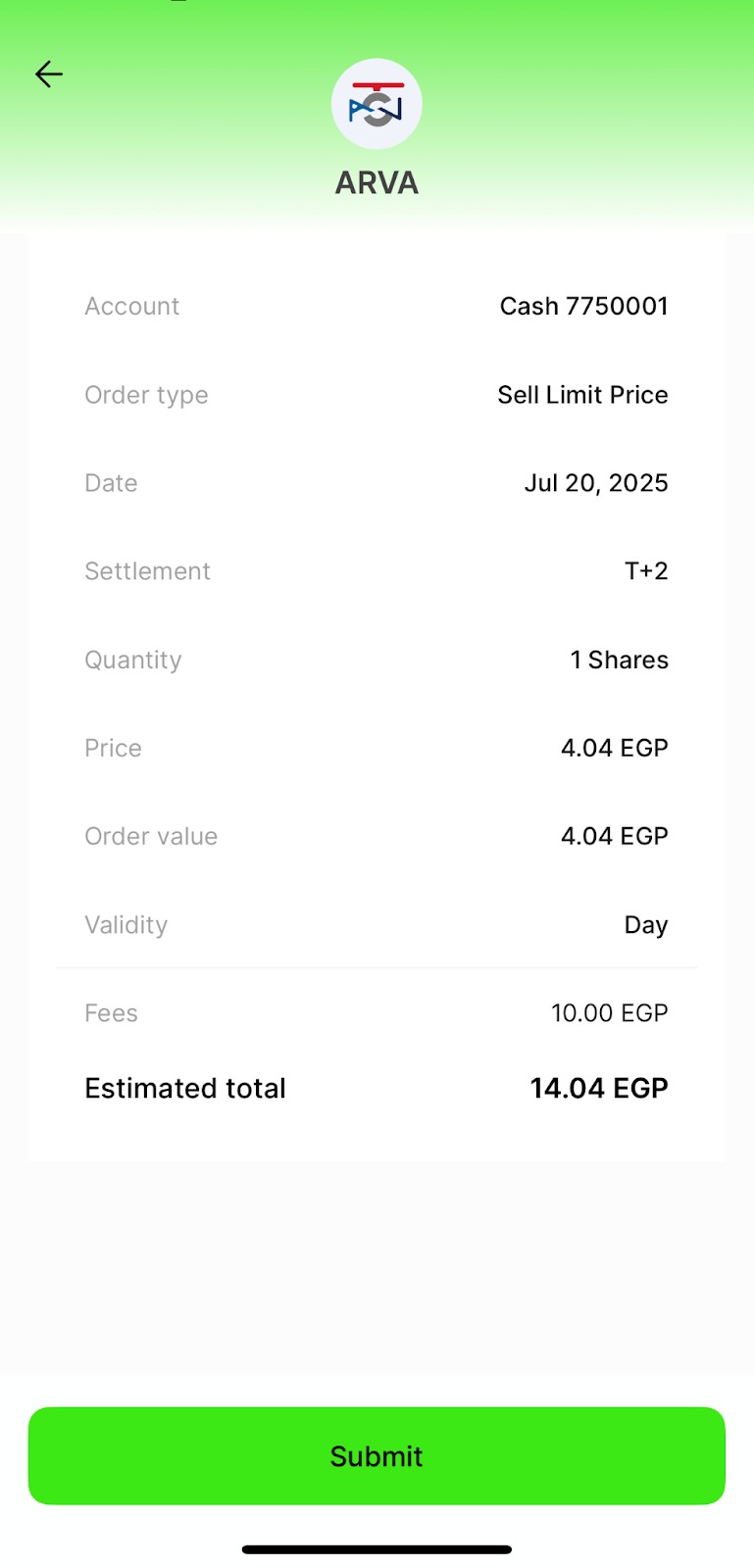
Task: Tap the 4.04 EGP price value
Action: (x=614, y=748)
